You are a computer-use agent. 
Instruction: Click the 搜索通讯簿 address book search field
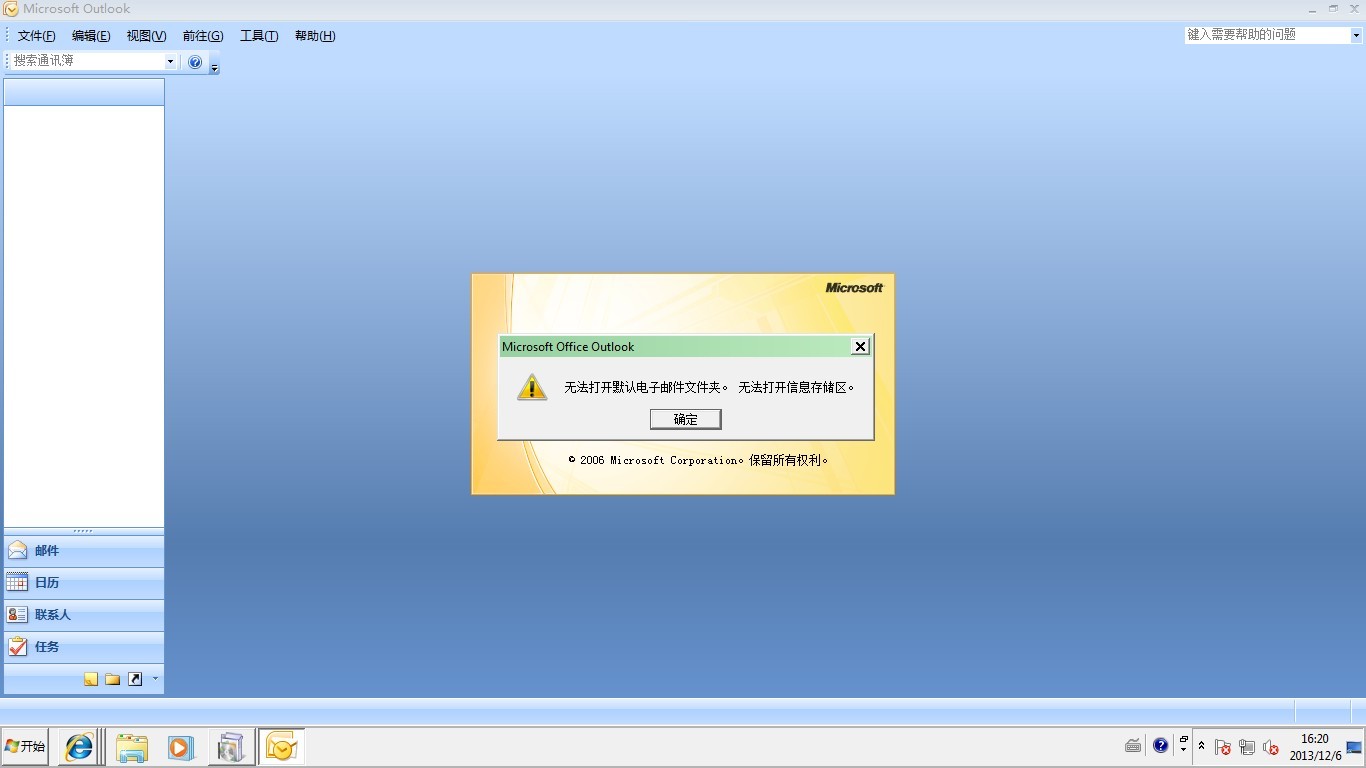tap(87, 61)
